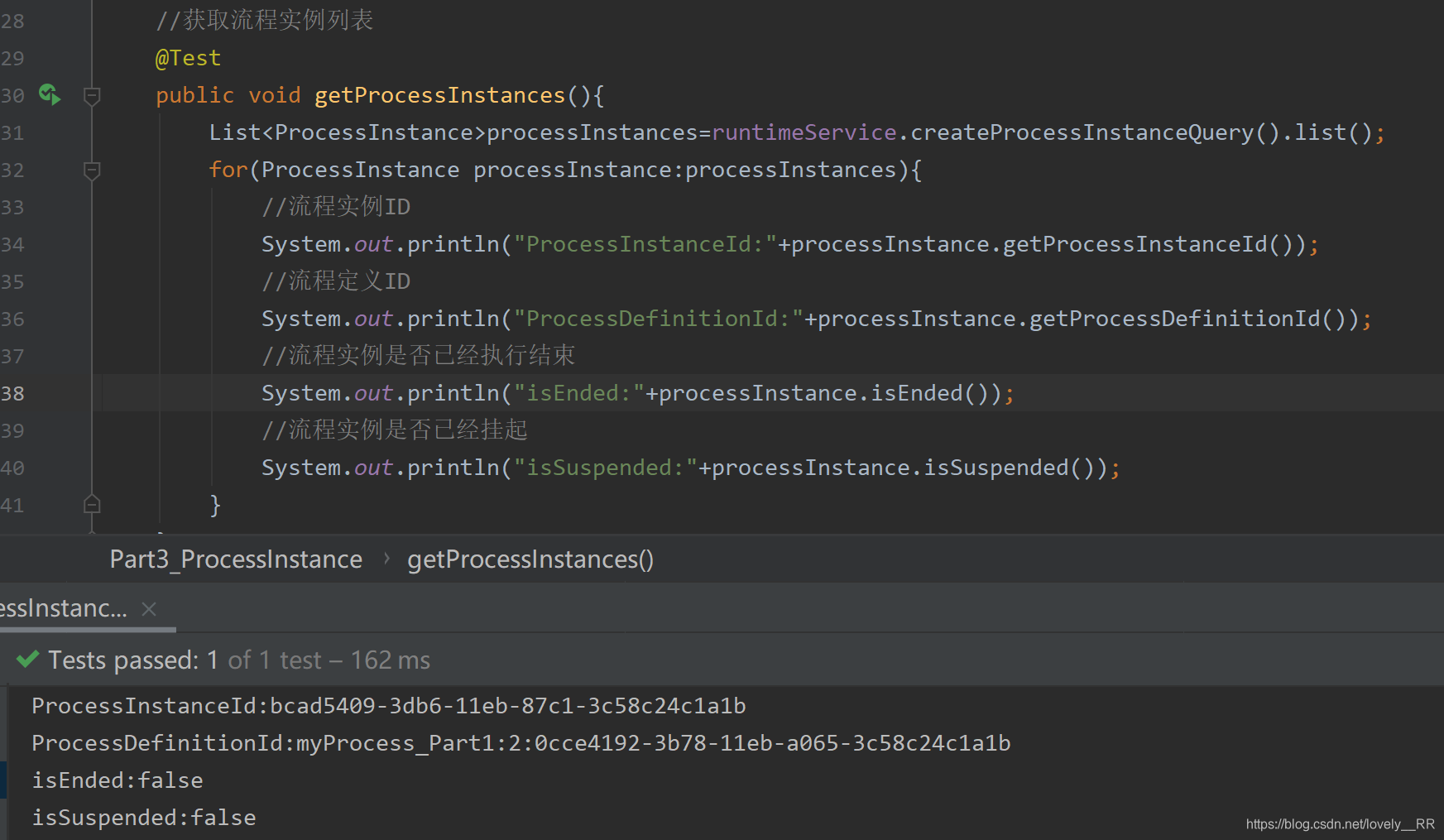Viewport: 1444px width, 840px height.
Task: Collapse the for loop fold marker on line 32
Action: (92, 170)
